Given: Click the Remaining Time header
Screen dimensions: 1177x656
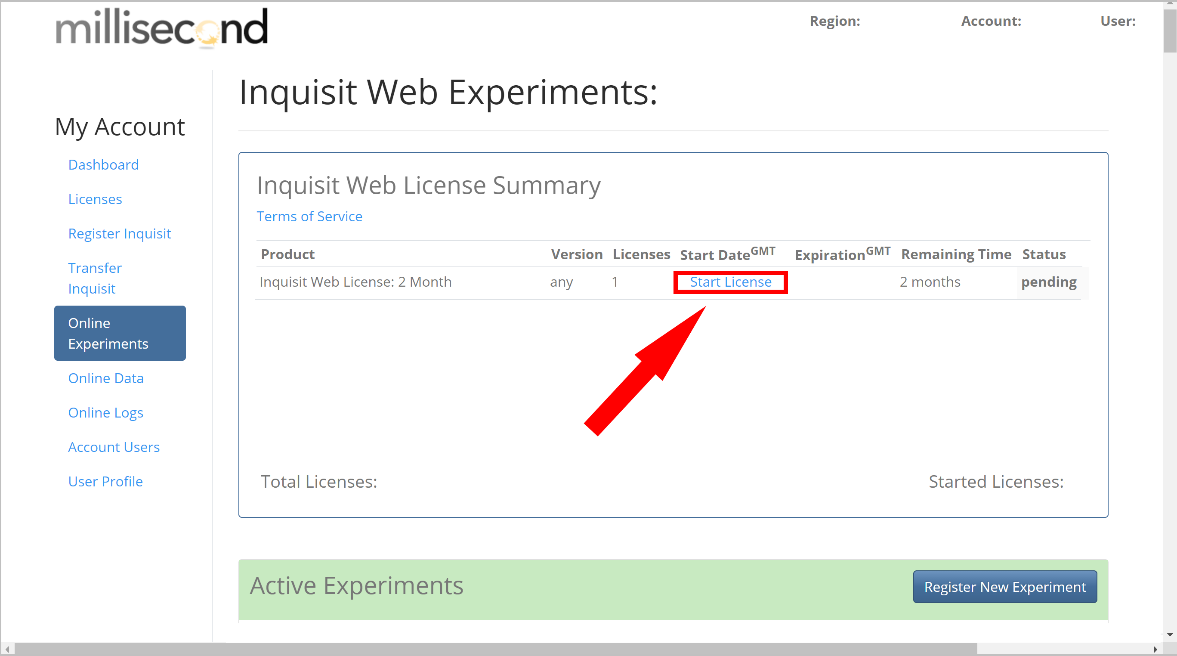Looking at the screenshot, I should (956, 254).
